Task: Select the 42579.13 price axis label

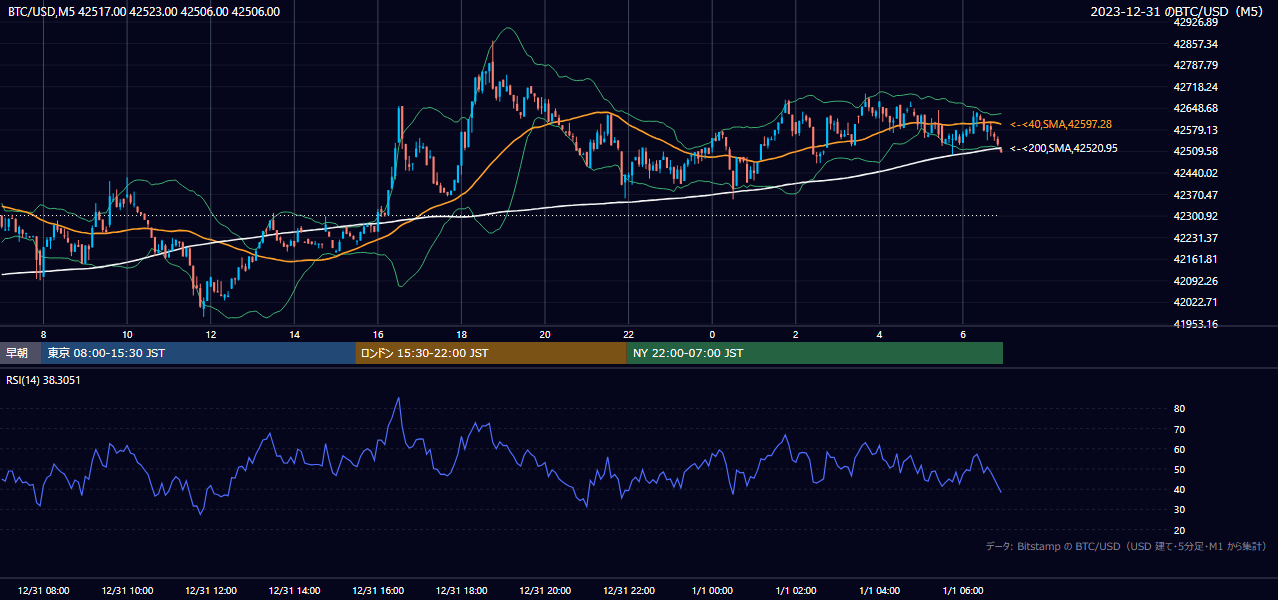Action: point(1196,130)
